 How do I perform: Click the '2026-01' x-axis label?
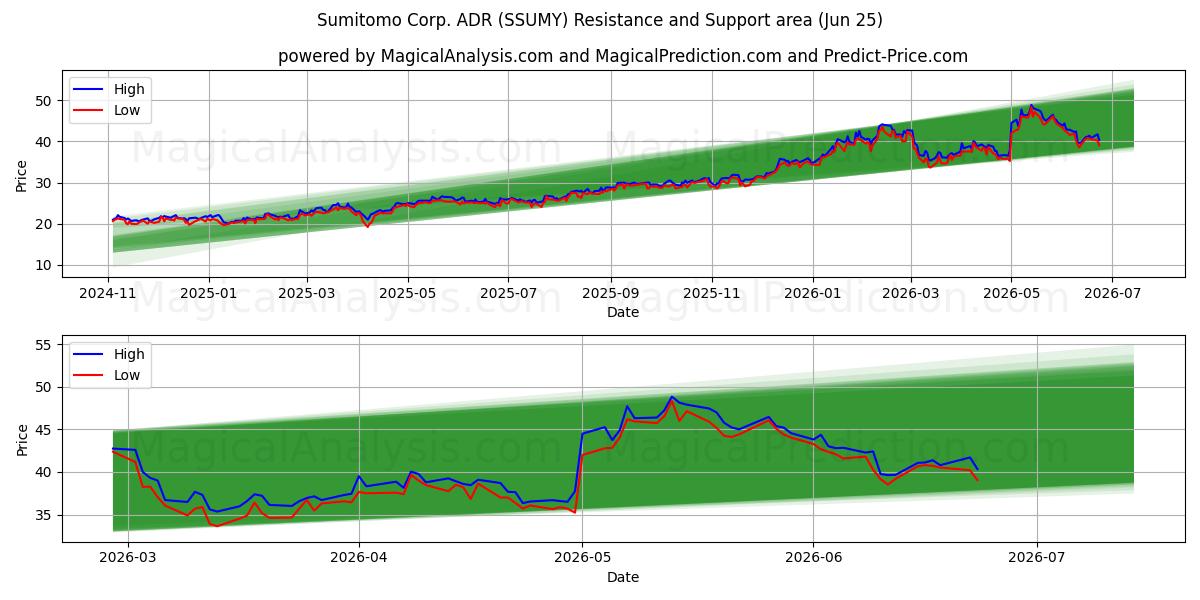[x=812, y=296]
